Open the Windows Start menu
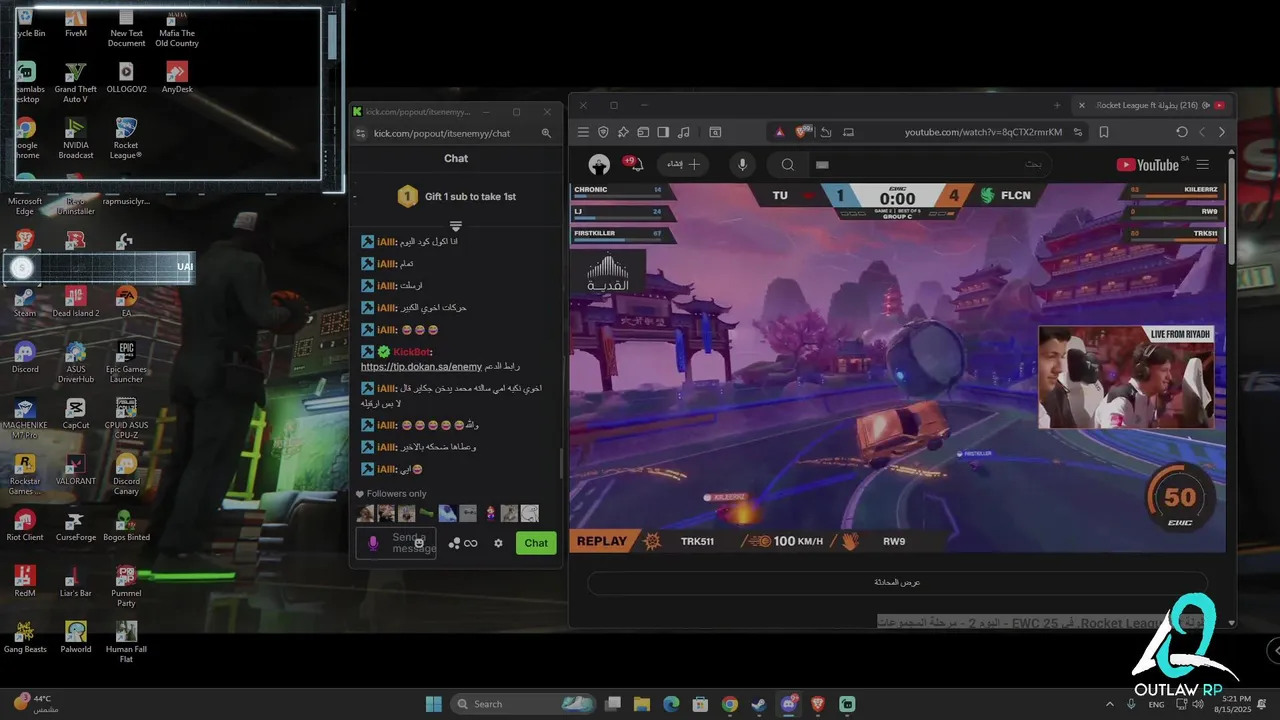 434,704
